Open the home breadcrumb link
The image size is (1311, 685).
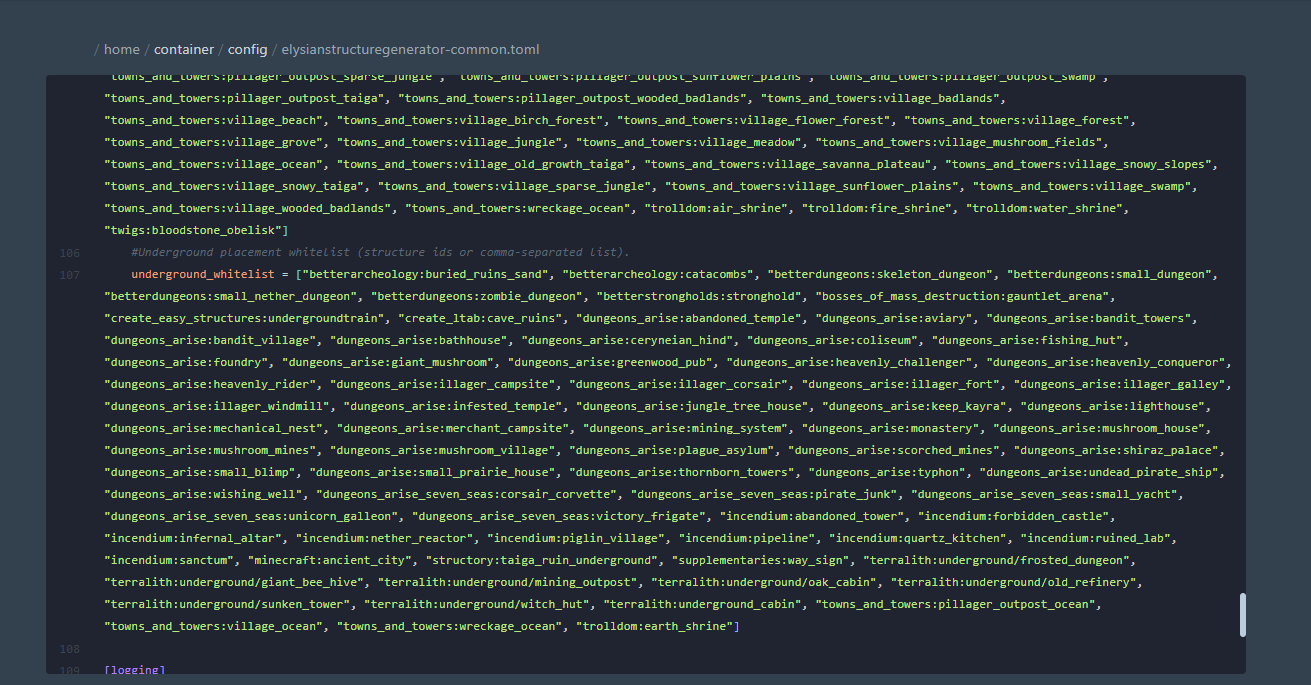pyautogui.click(x=122, y=49)
